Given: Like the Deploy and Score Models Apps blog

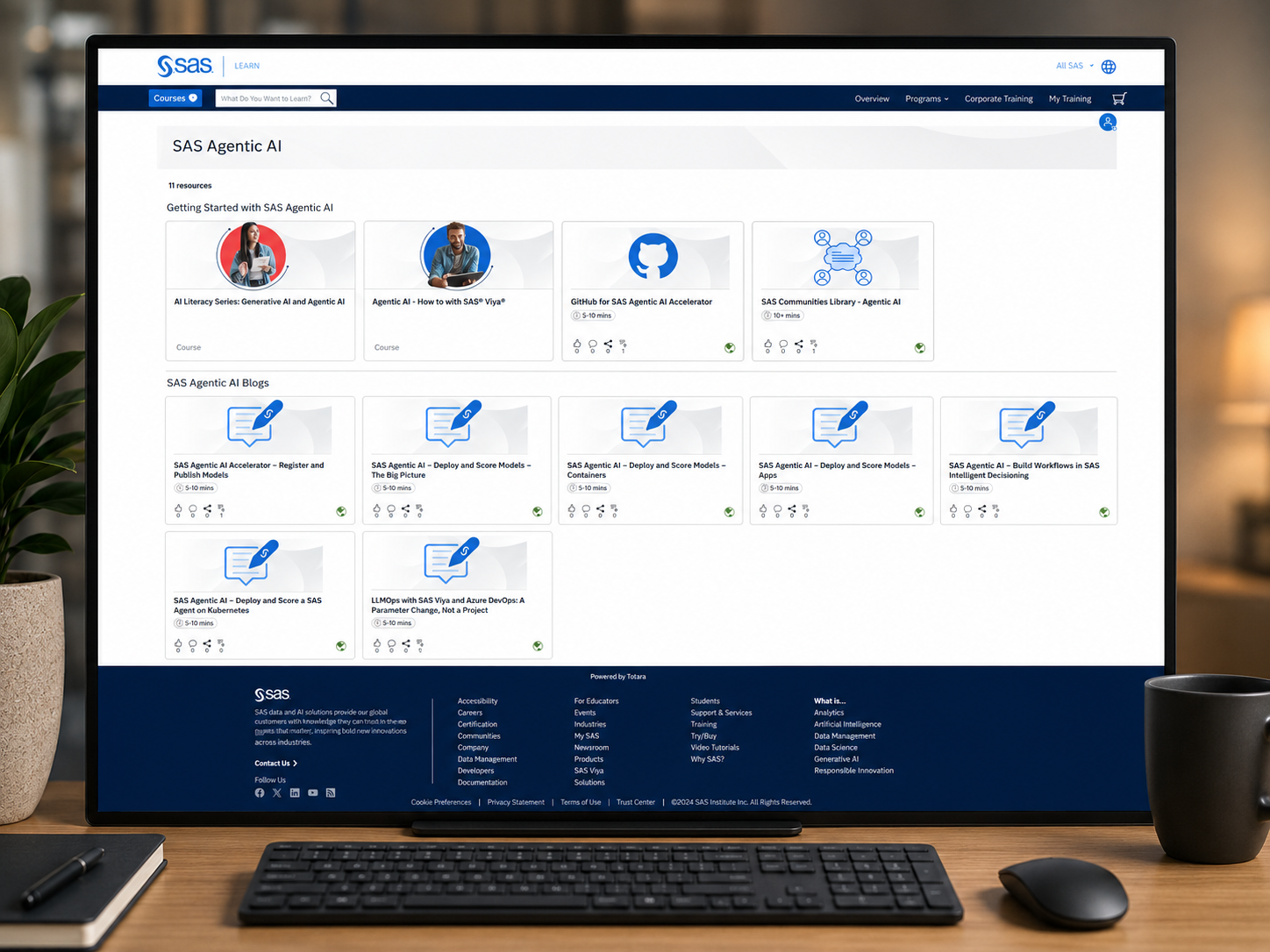Looking at the screenshot, I should click(763, 508).
